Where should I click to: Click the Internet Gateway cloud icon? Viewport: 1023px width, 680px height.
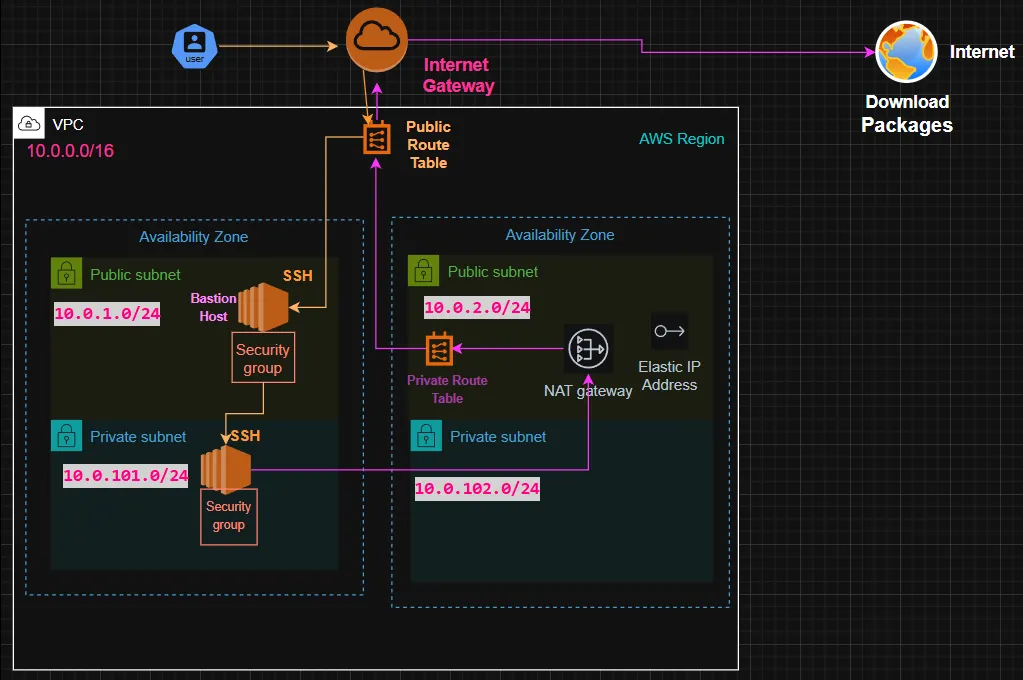[x=377, y=39]
